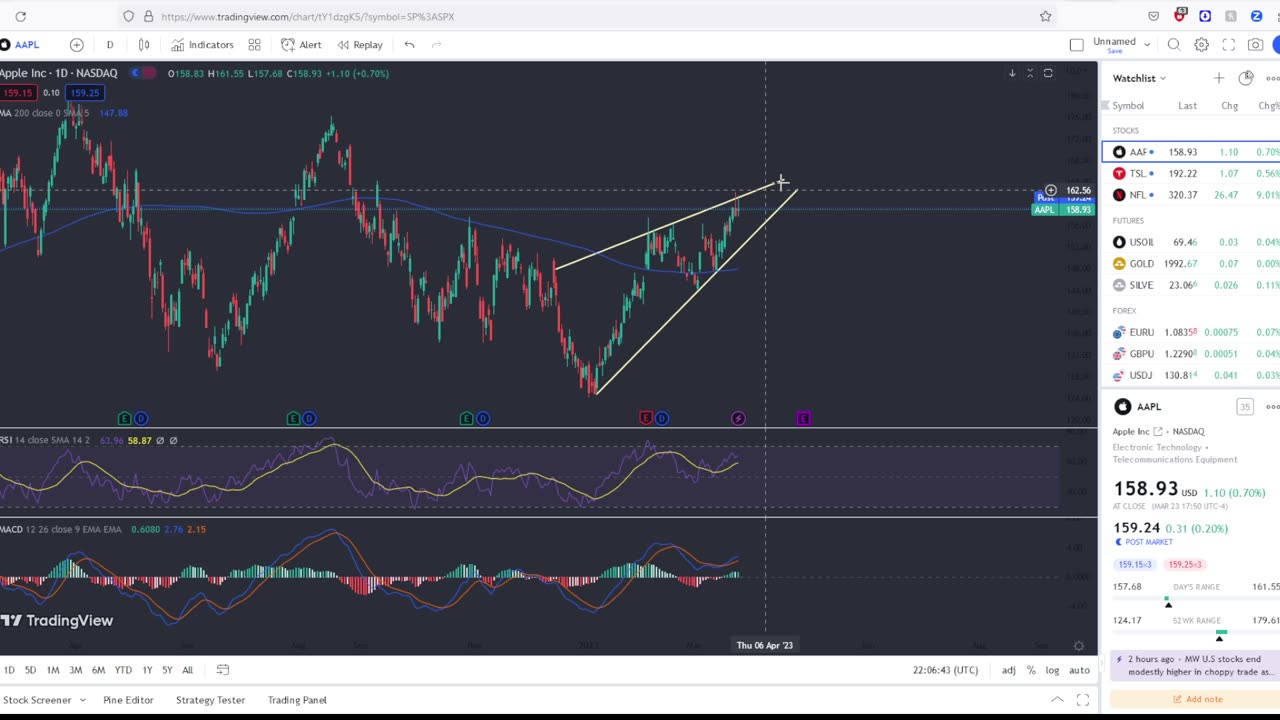Redo the chart action

tap(437, 44)
